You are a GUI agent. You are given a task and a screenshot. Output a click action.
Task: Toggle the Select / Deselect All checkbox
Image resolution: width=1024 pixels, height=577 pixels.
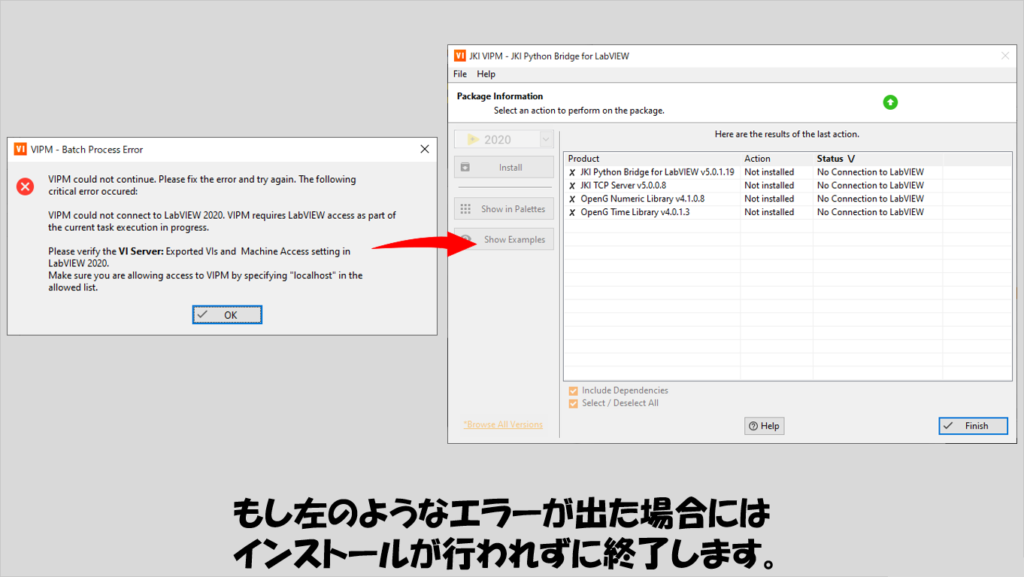click(x=573, y=403)
